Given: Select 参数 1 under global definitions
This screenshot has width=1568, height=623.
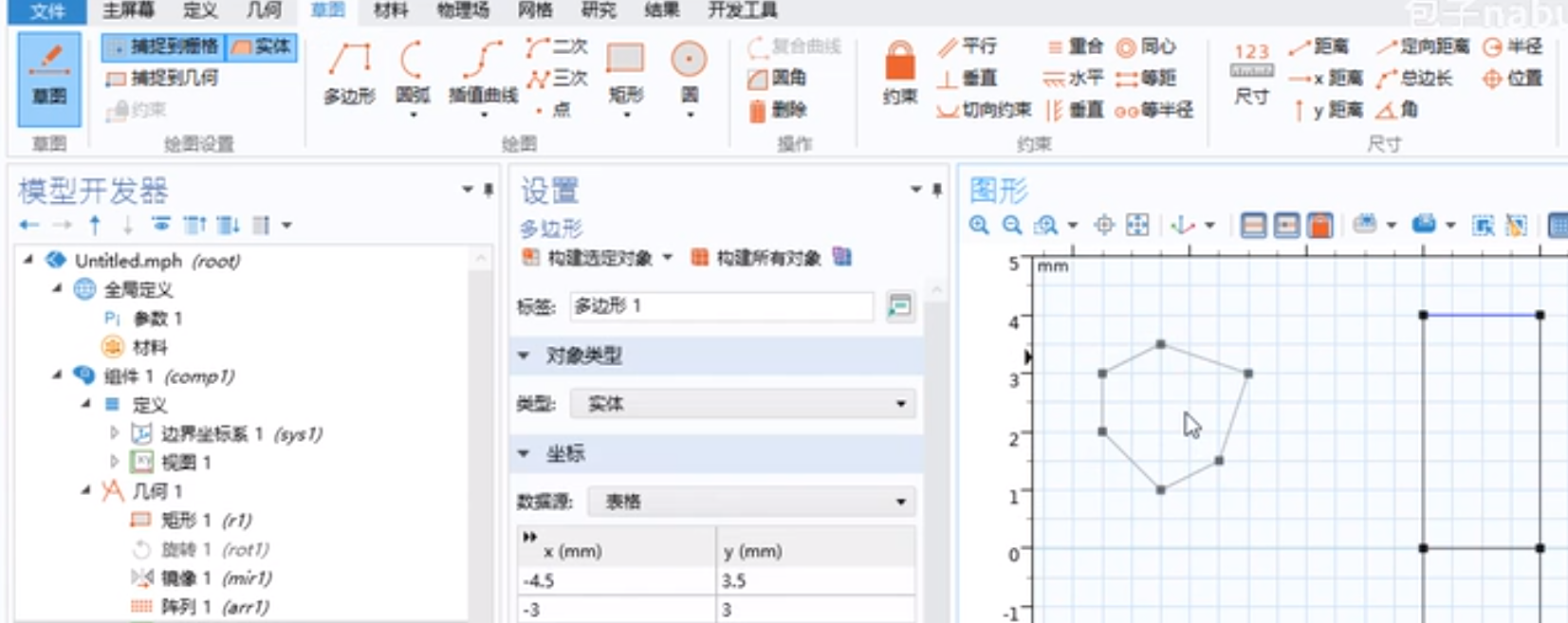Looking at the screenshot, I should (142, 318).
